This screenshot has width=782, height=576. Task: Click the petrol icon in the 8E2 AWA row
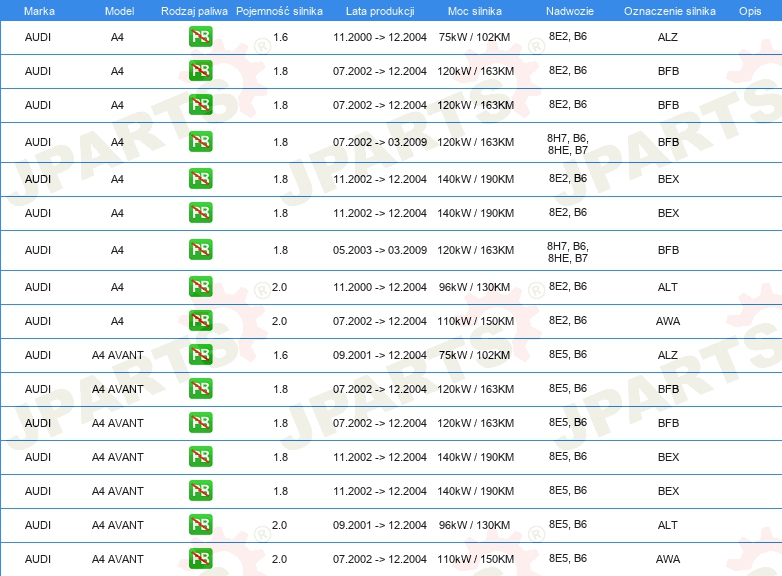coord(200,320)
